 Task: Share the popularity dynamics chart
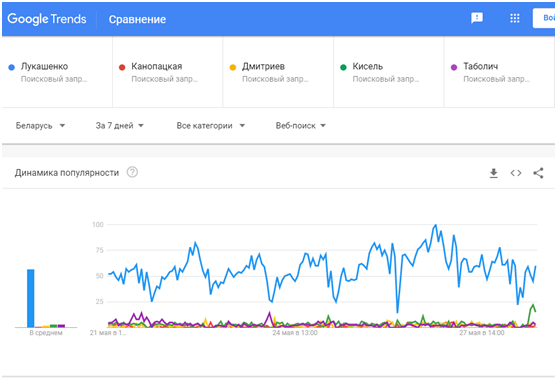[538, 173]
